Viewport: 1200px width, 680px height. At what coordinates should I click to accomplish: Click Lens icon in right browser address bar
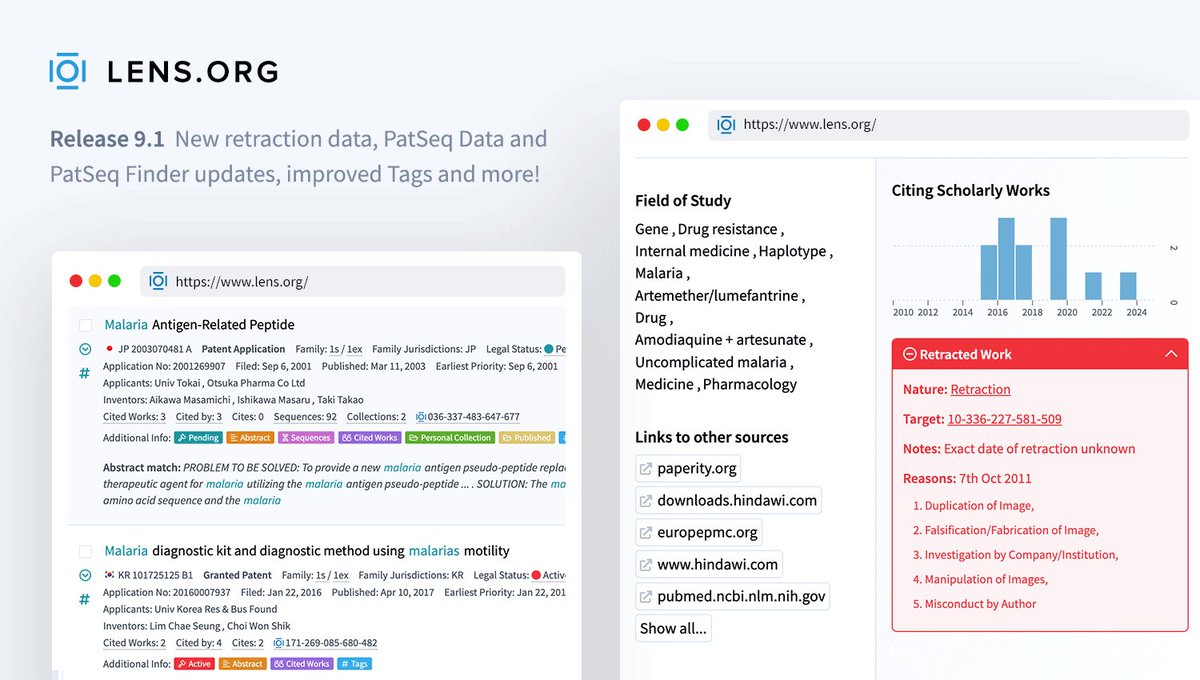[x=726, y=124]
